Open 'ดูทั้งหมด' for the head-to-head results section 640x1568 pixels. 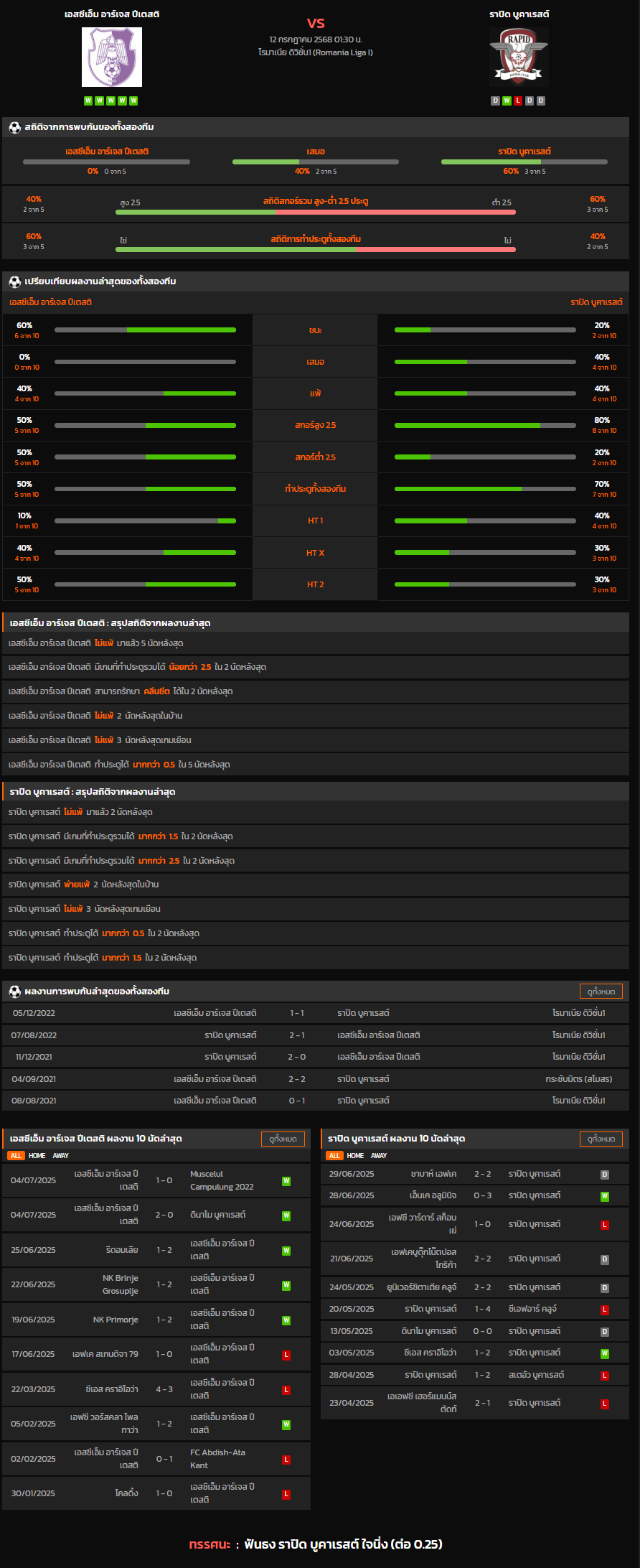click(601, 991)
